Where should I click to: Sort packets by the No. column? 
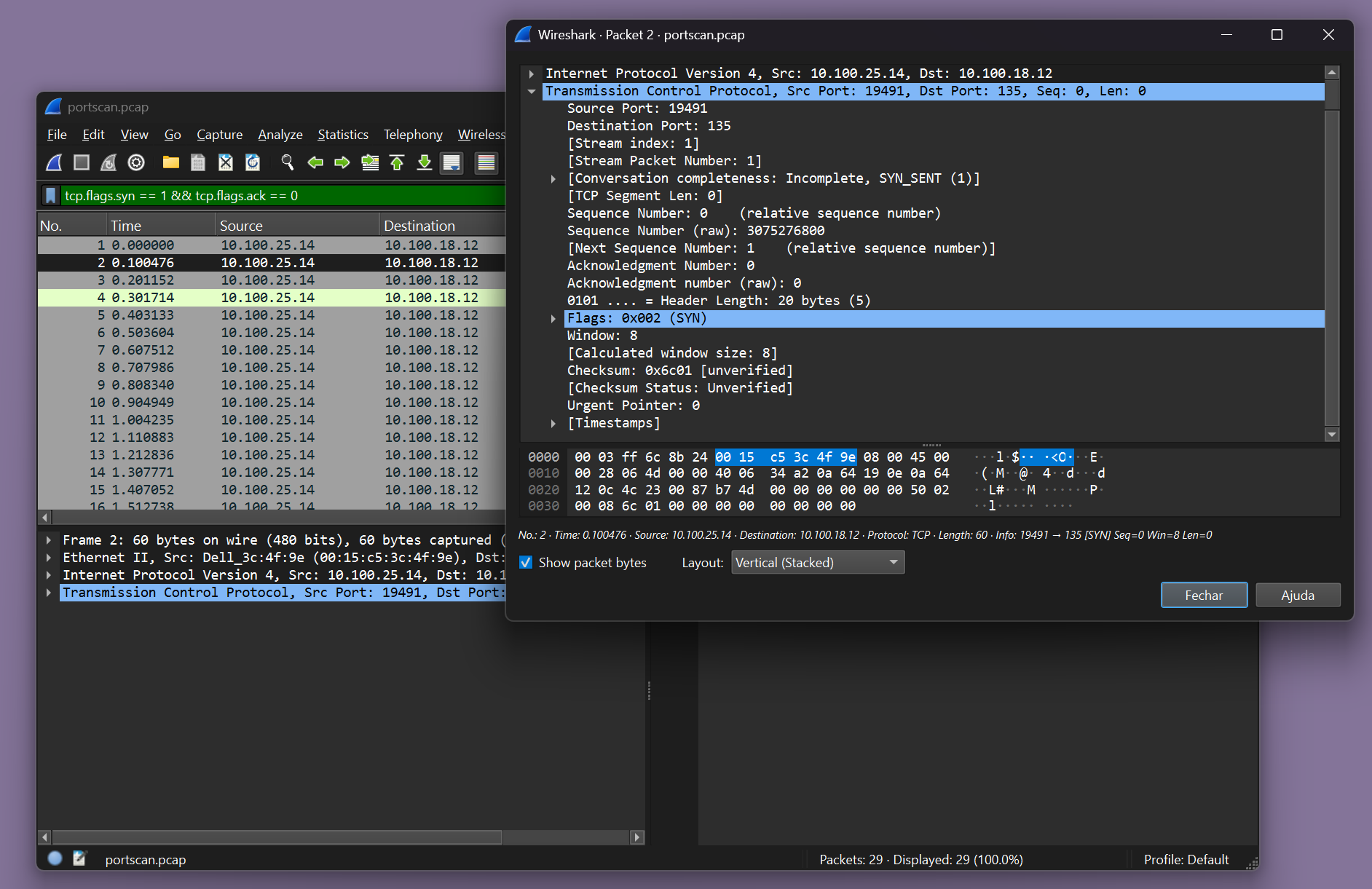pos(71,226)
